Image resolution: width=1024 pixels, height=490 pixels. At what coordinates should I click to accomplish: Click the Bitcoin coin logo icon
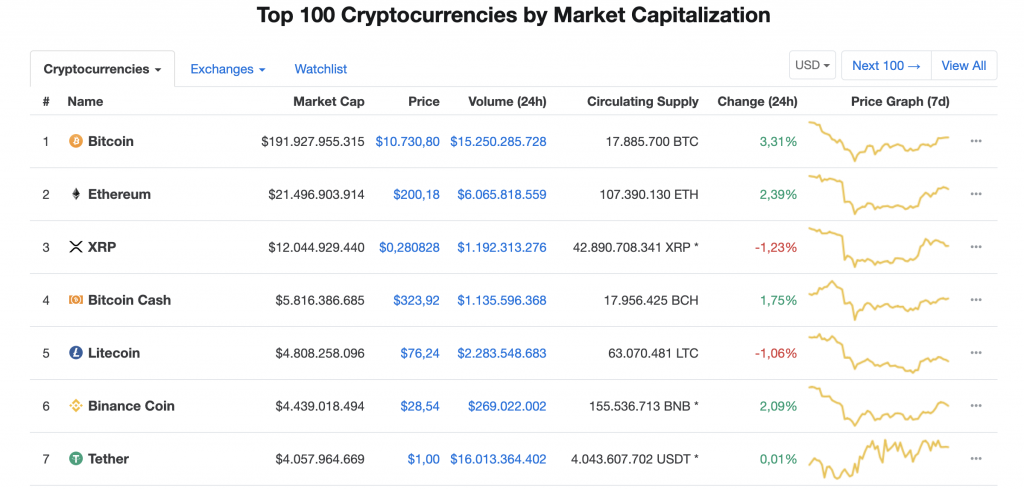75,141
